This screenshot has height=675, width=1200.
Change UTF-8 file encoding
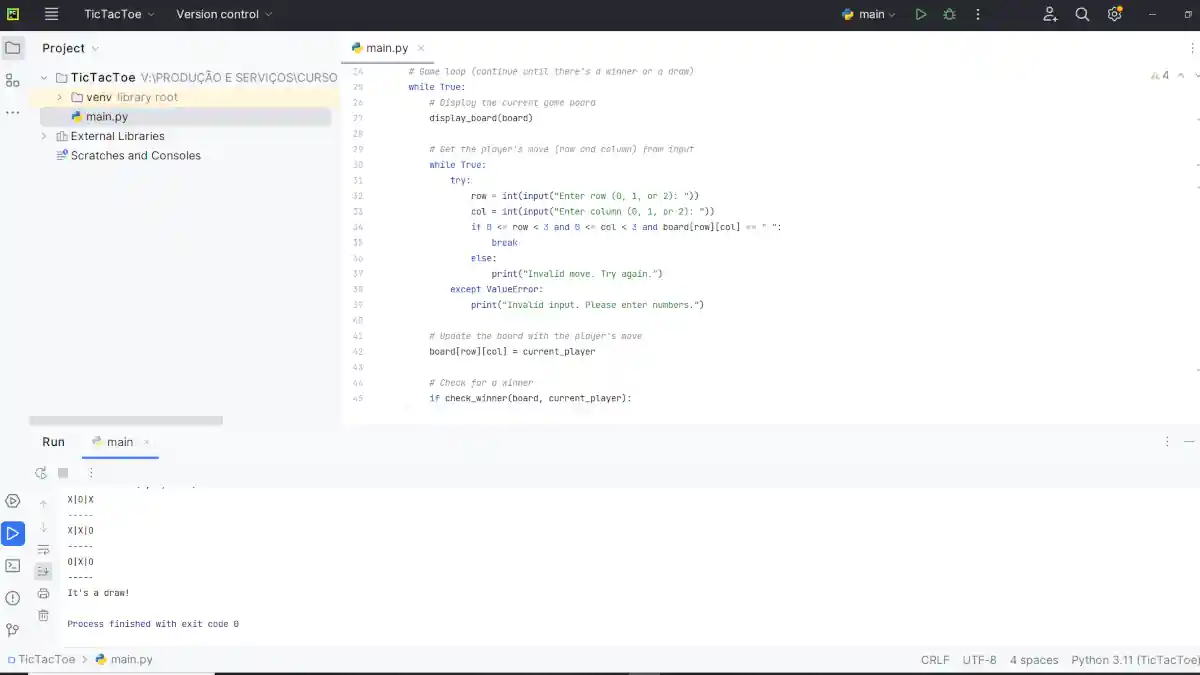click(x=979, y=660)
